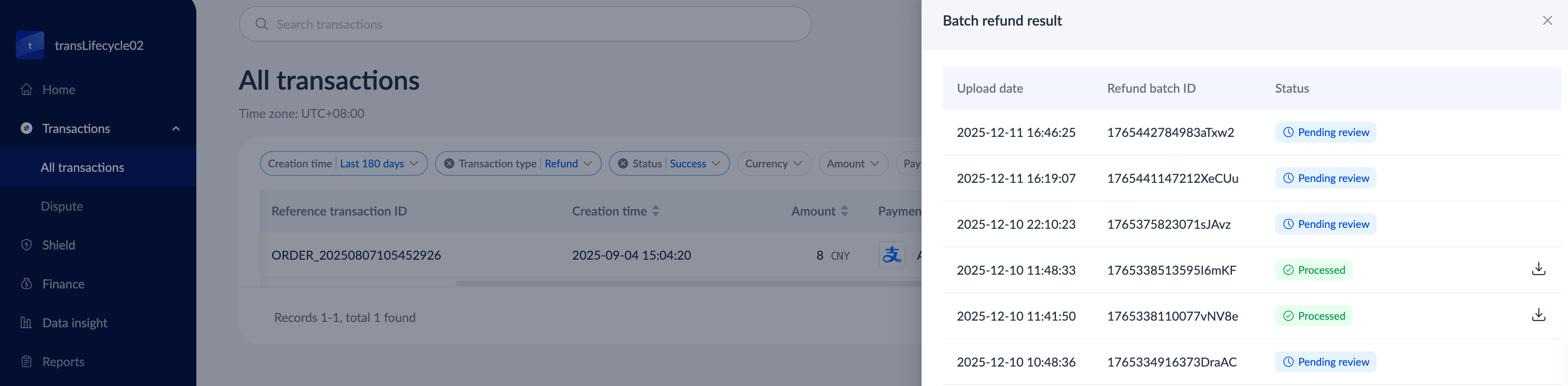Expand the Currency filter dropdown
The image size is (1568, 386).
(773, 163)
